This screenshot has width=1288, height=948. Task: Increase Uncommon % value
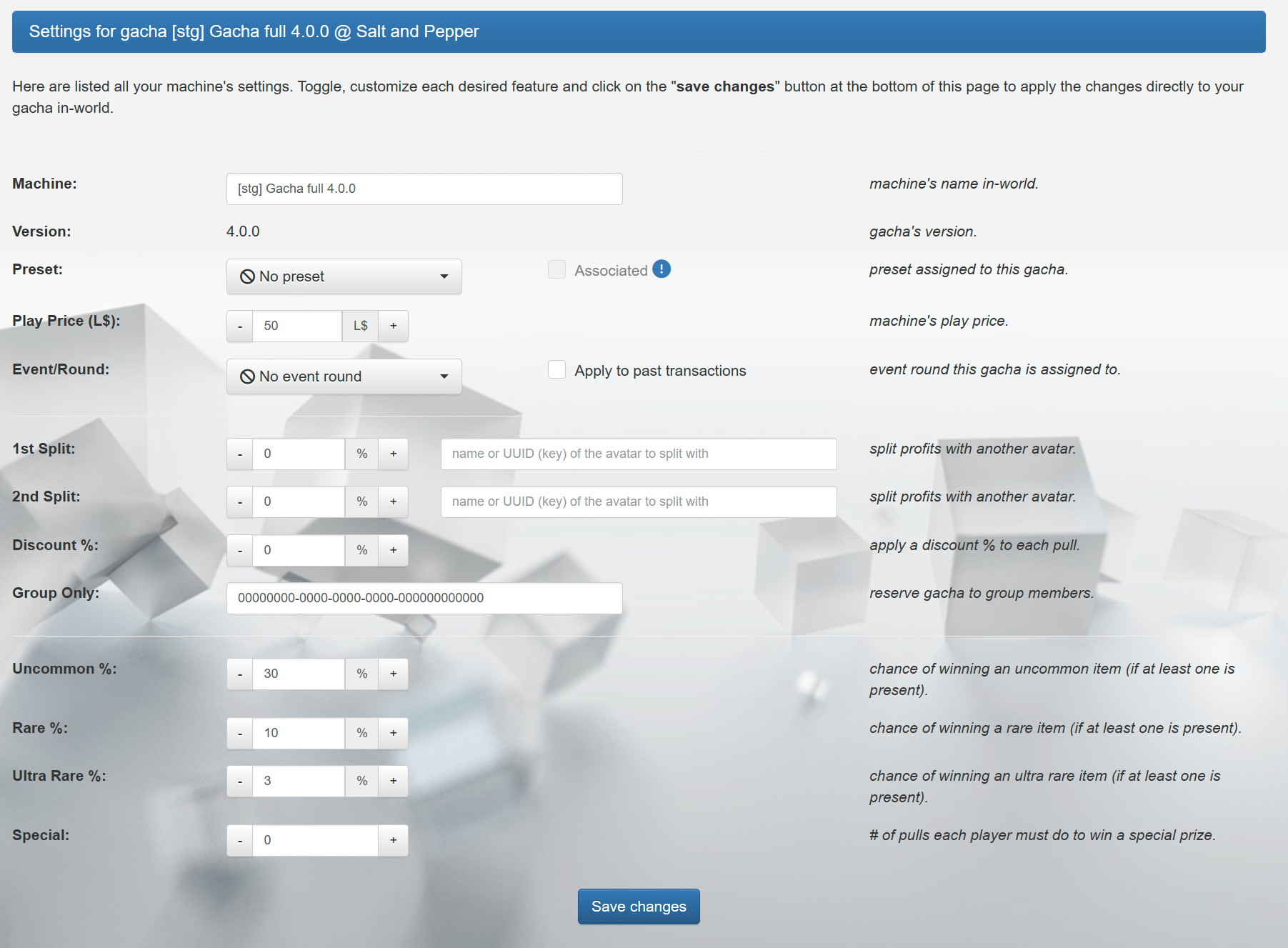393,674
